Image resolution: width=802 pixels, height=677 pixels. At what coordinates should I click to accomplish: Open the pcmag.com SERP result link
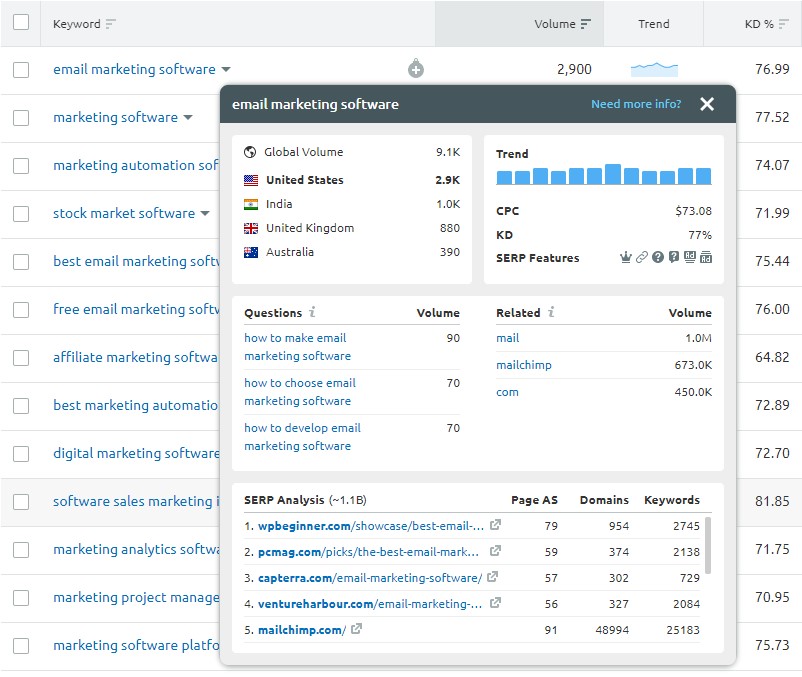[368, 552]
